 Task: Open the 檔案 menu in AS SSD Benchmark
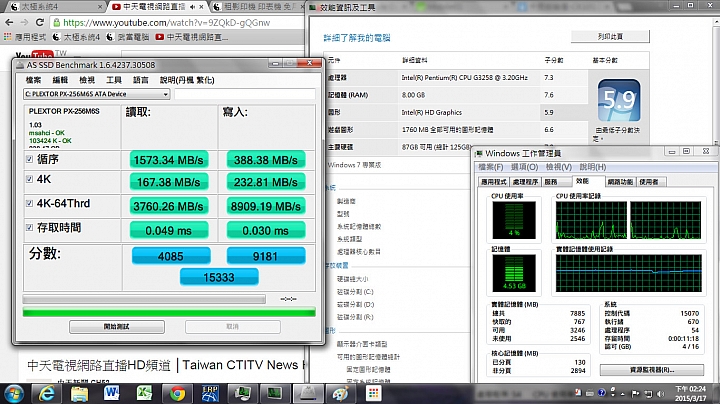(x=33, y=80)
